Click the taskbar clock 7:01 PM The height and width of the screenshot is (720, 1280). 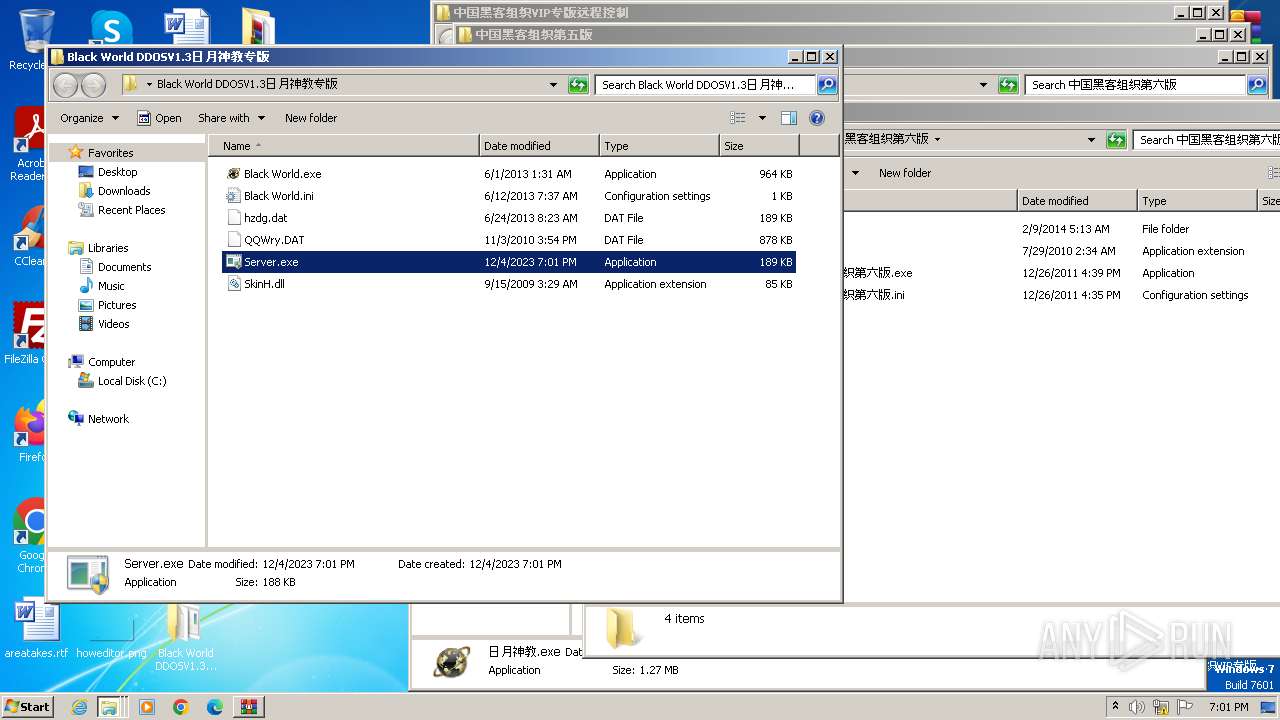coord(1228,707)
